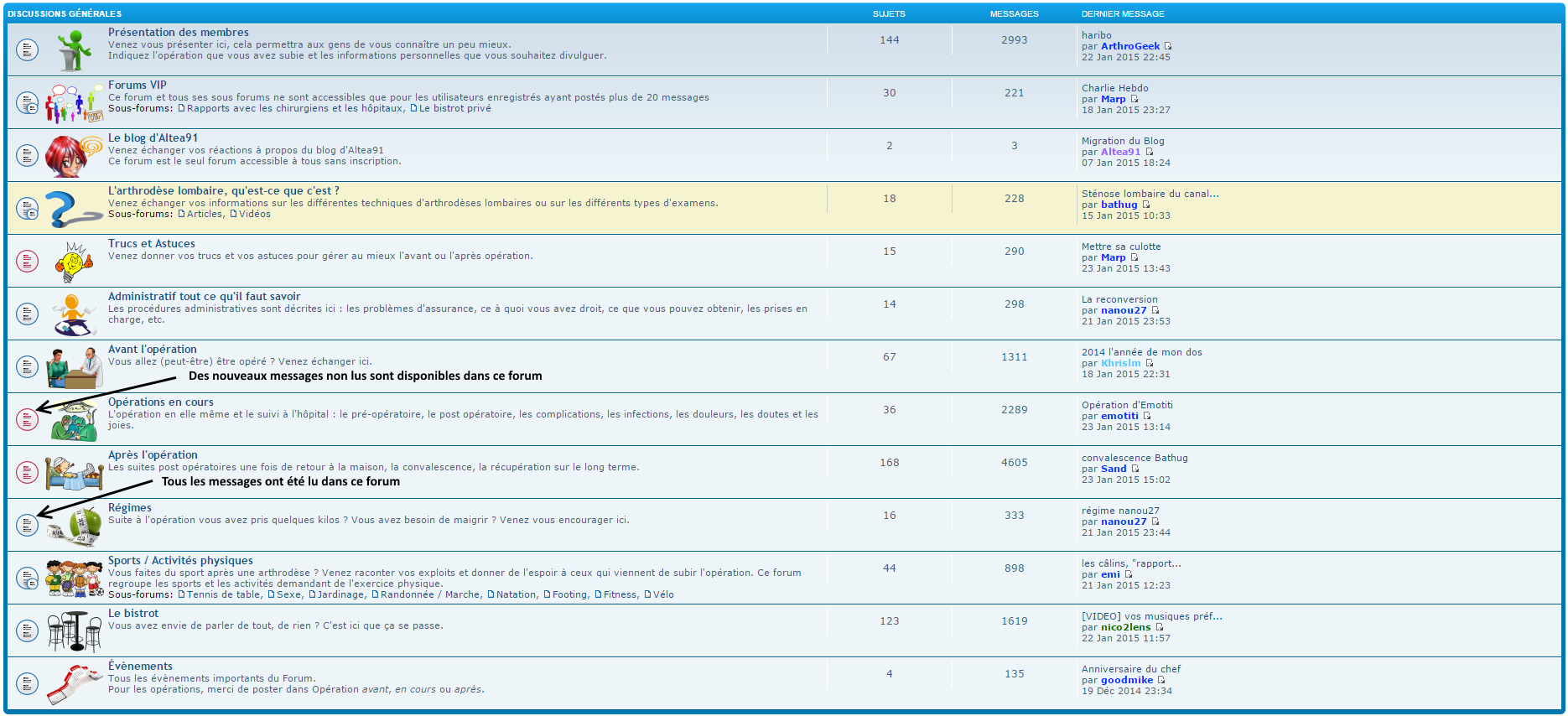The height and width of the screenshot is (716, 1568).
Task: Click the light bulb Trucs et Astuces icon
Action: pyautogui.click(x=74, y=262)
